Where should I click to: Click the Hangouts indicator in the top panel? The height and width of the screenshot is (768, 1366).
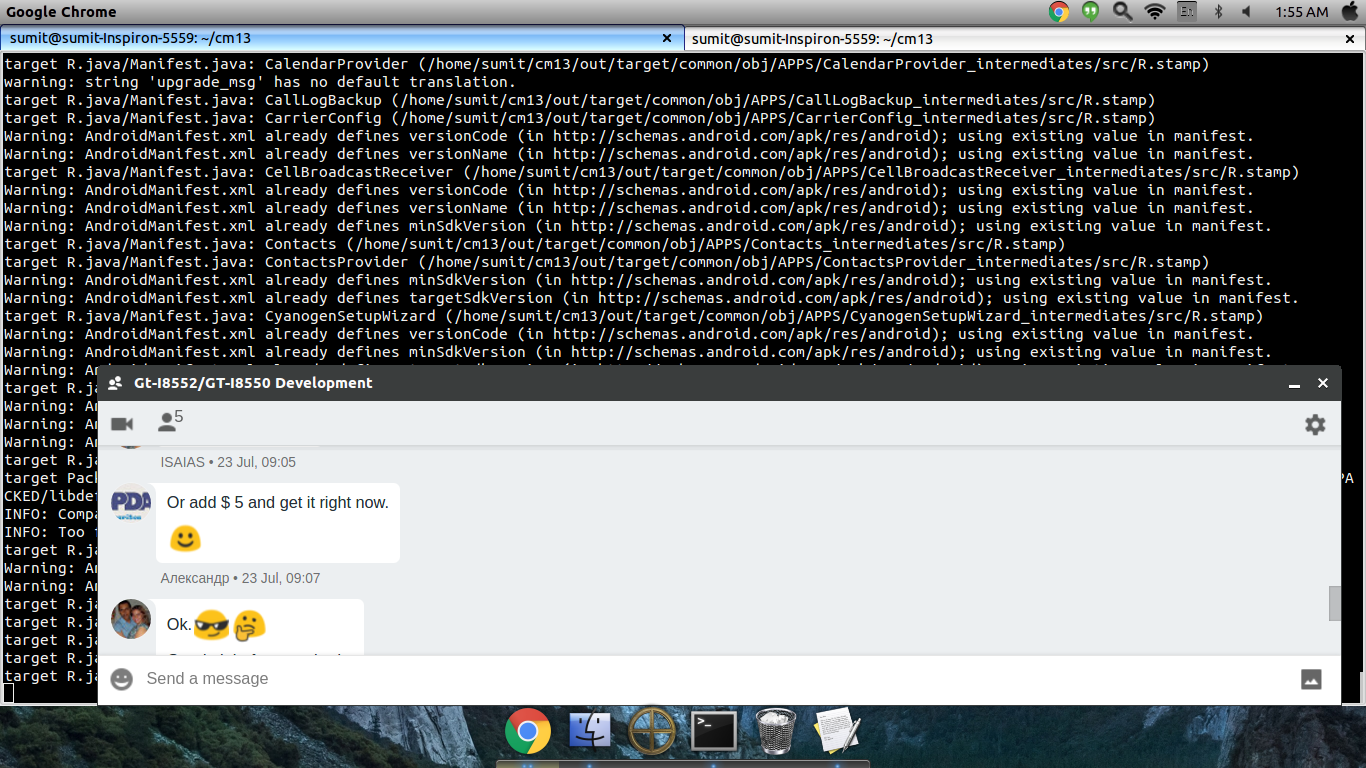pos(1090,12)
